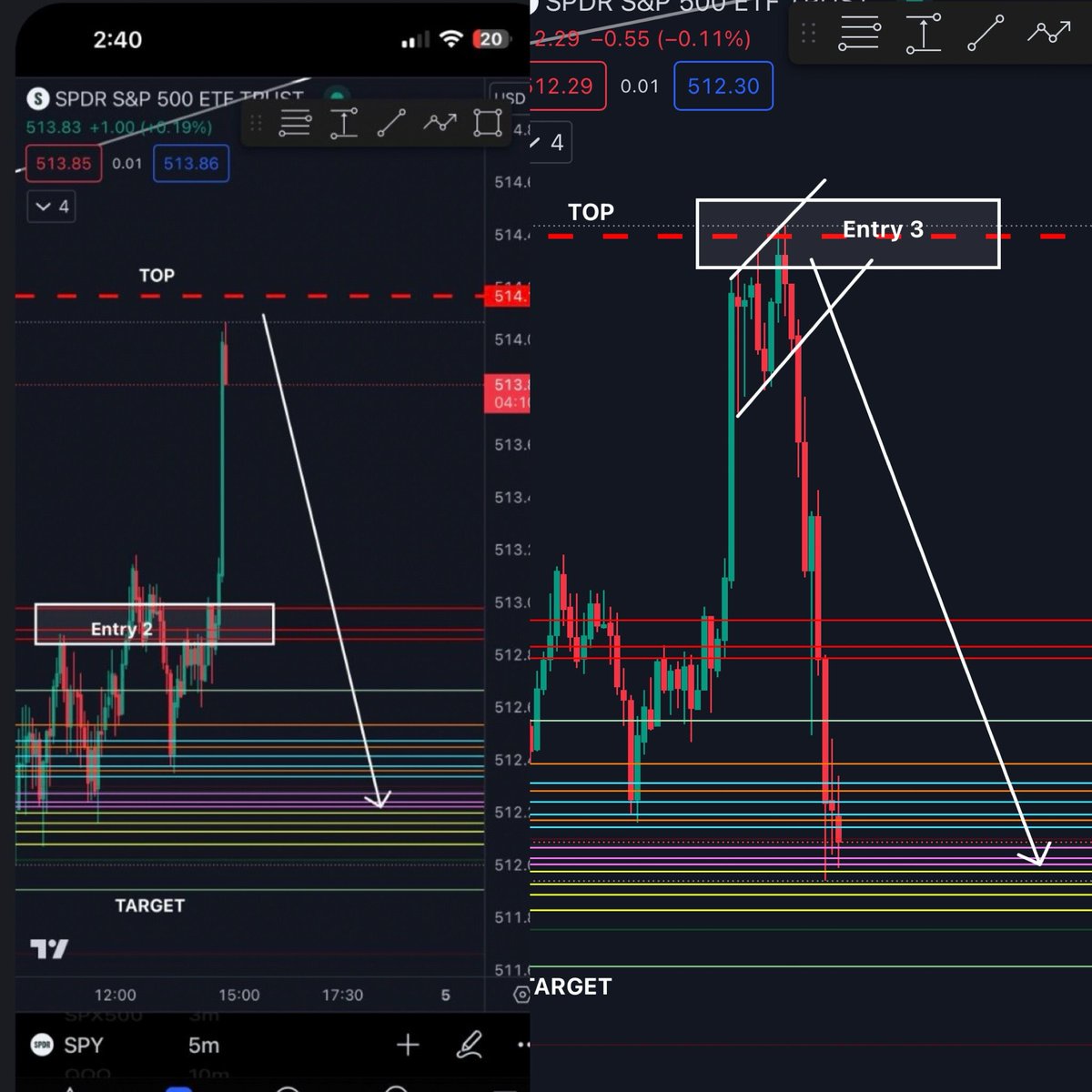Select the measure tool in the right chart's toolbar
Screen dimensions: 1092x1092
point(923,34)
